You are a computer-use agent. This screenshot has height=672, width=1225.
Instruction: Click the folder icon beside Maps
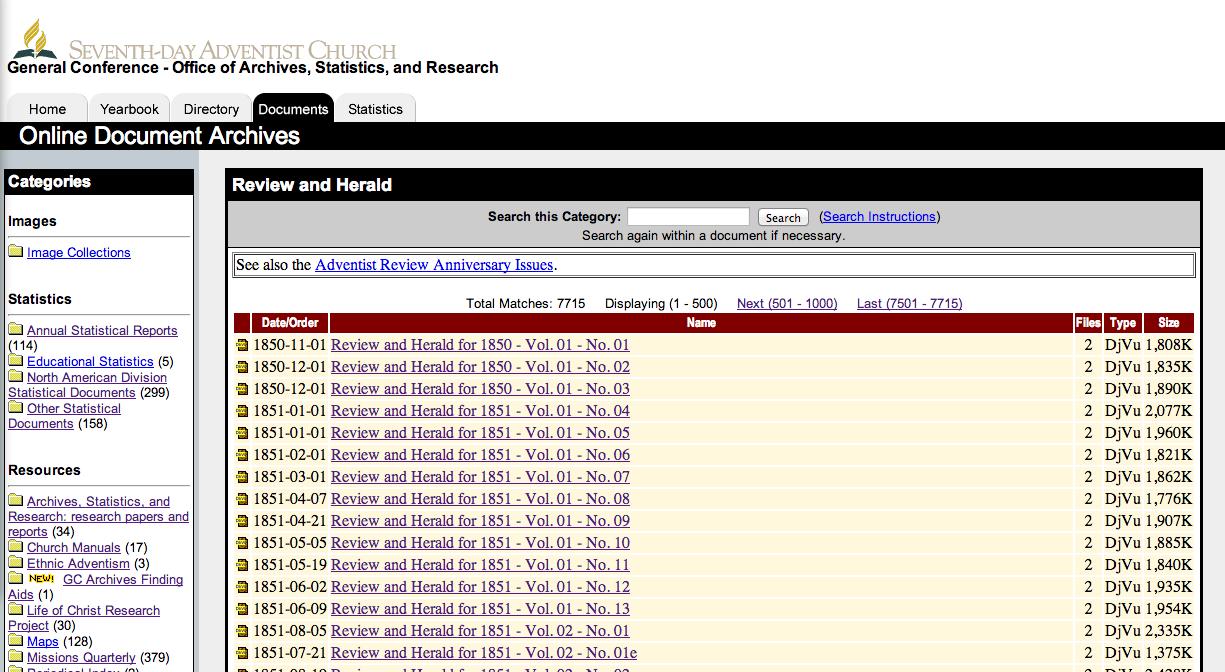pos(16,640)
